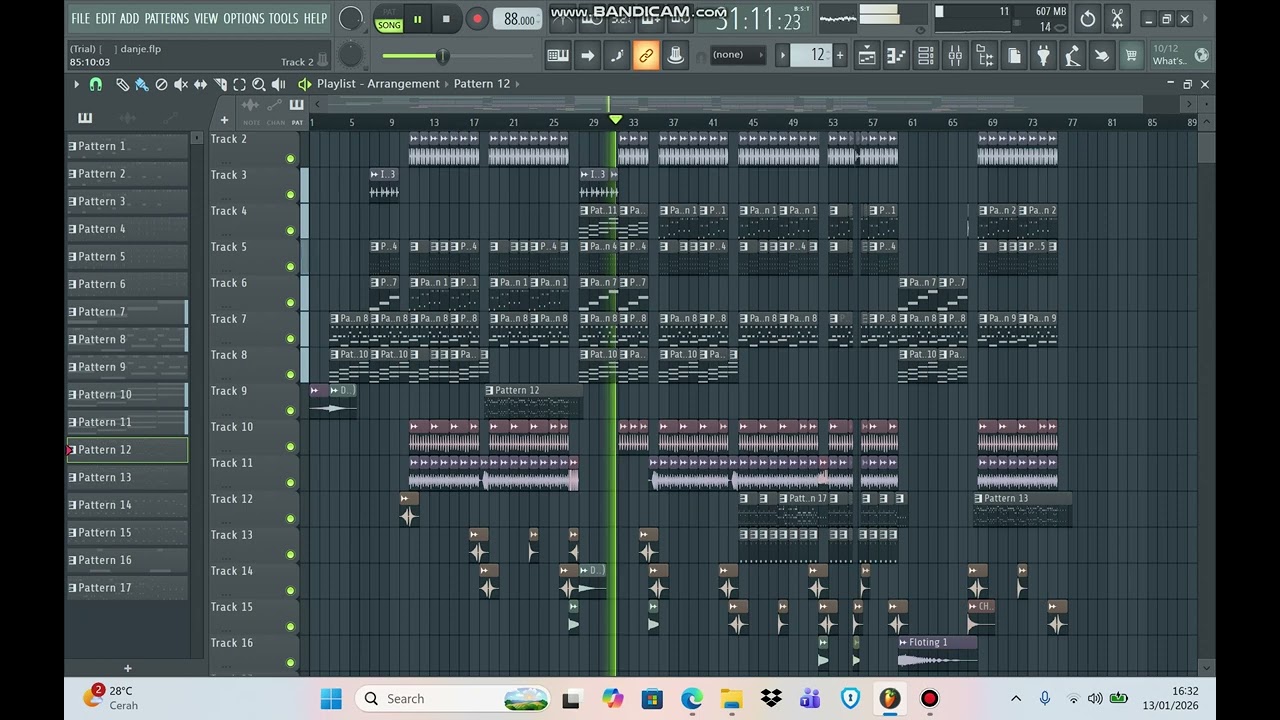The height and width of the screenshot is (720, 1280).
Task: Toggle the orange link icon
Action: (x=646, y=56)
